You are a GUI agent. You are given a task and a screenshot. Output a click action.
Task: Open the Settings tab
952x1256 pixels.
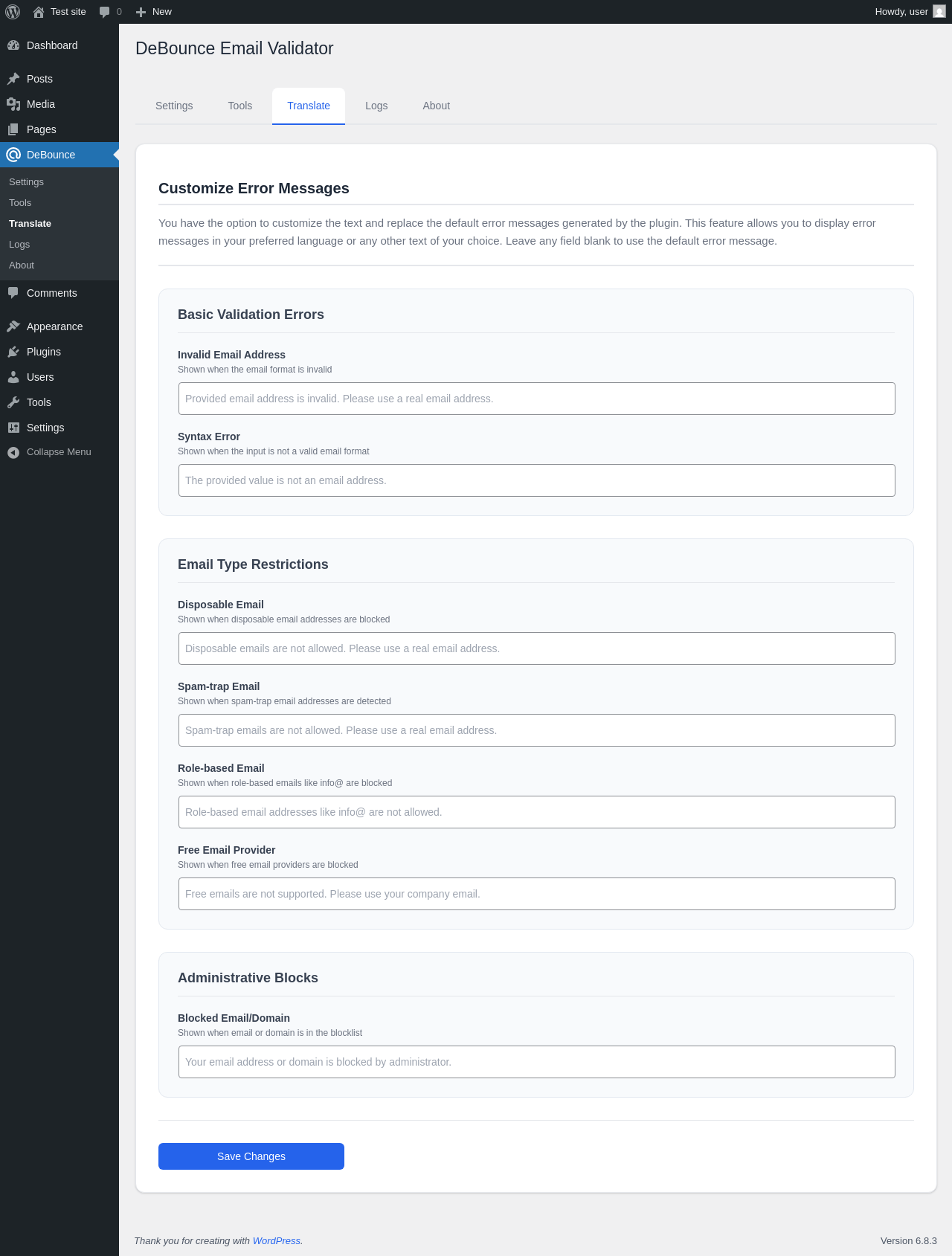(174, 106)
